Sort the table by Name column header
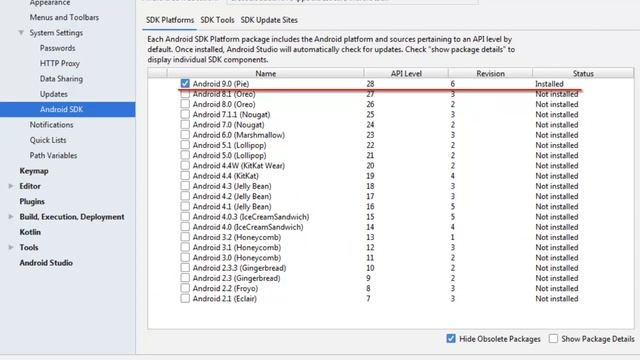The image size is (640, 360). pyautogui.click(x=265, y=73)
